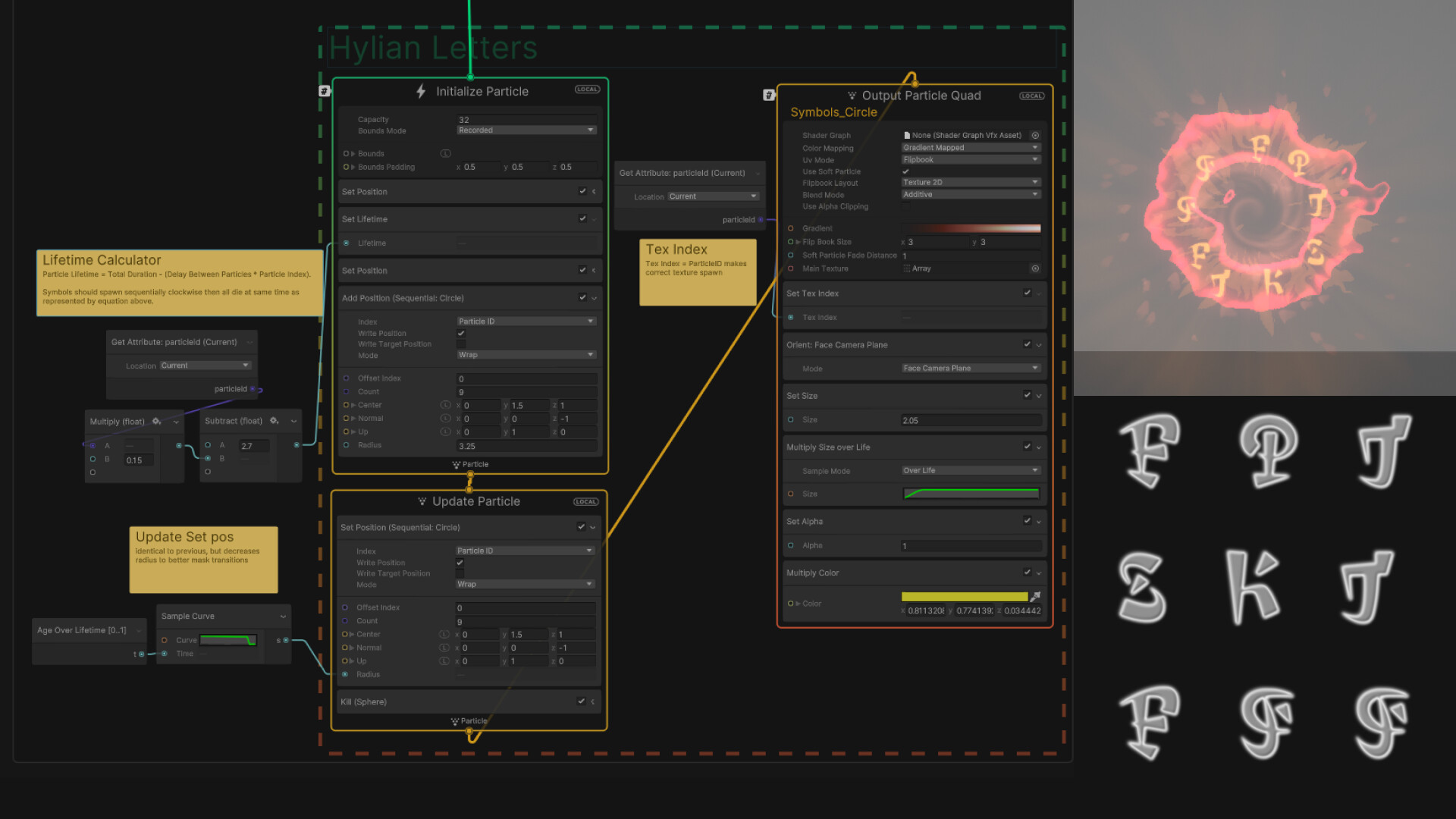The image size is (1456, 819).
Task: Open Shader Graph asset object picker
Action: pyautogui.click(x=1035, y=136)
